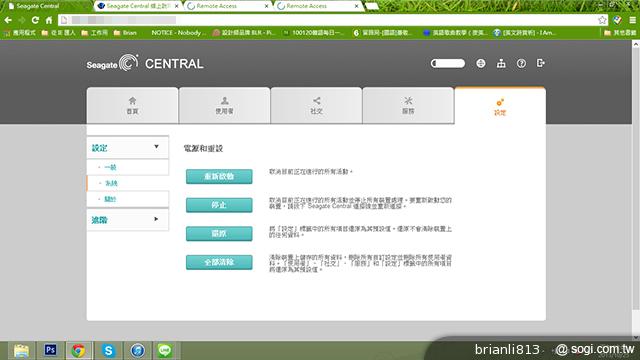The height and width of the screenshot is (360, 640).
Task: Open the help question mark icon
Action: 521,63
